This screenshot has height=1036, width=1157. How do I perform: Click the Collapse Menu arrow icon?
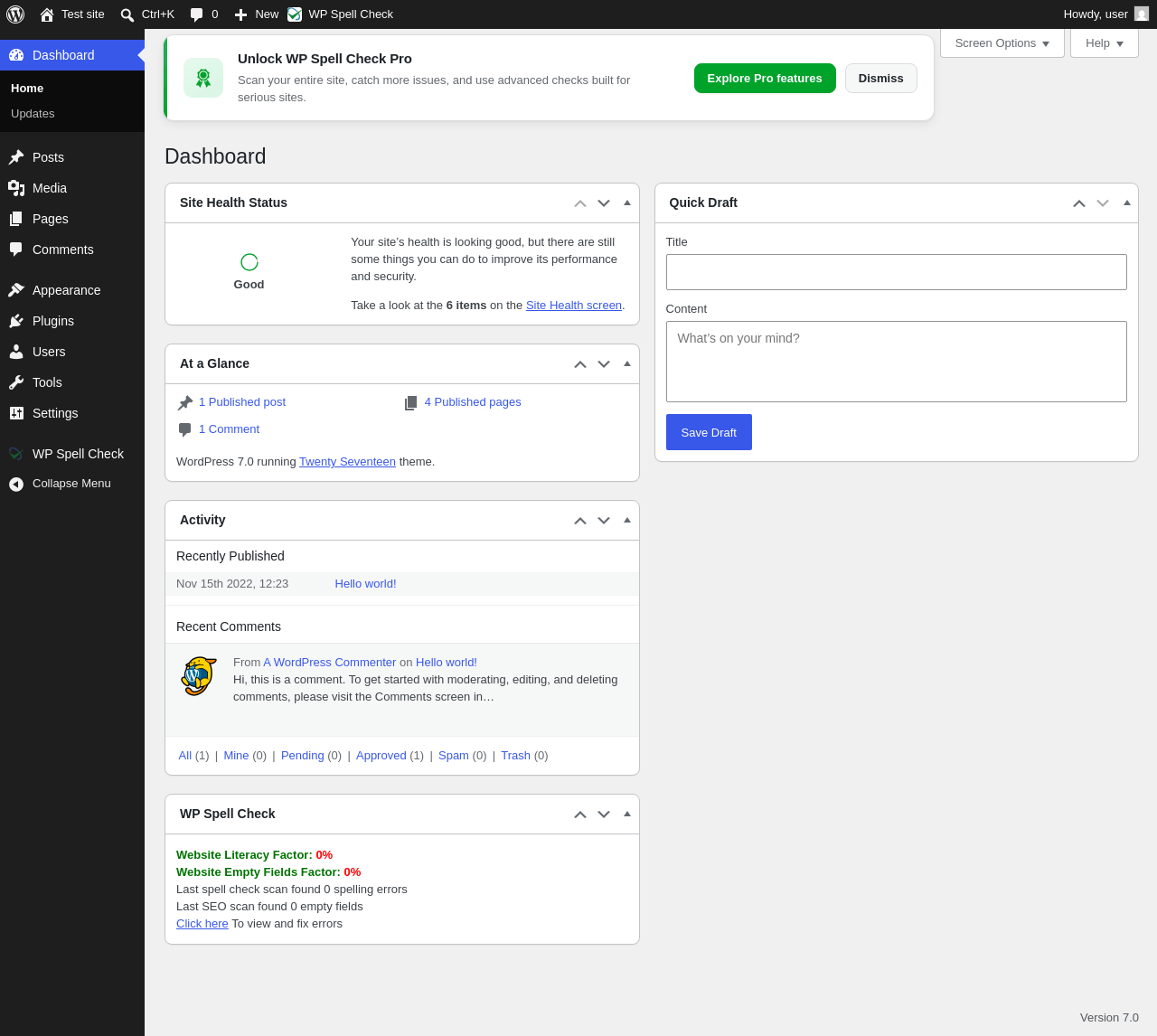click(x=16, y=485)
